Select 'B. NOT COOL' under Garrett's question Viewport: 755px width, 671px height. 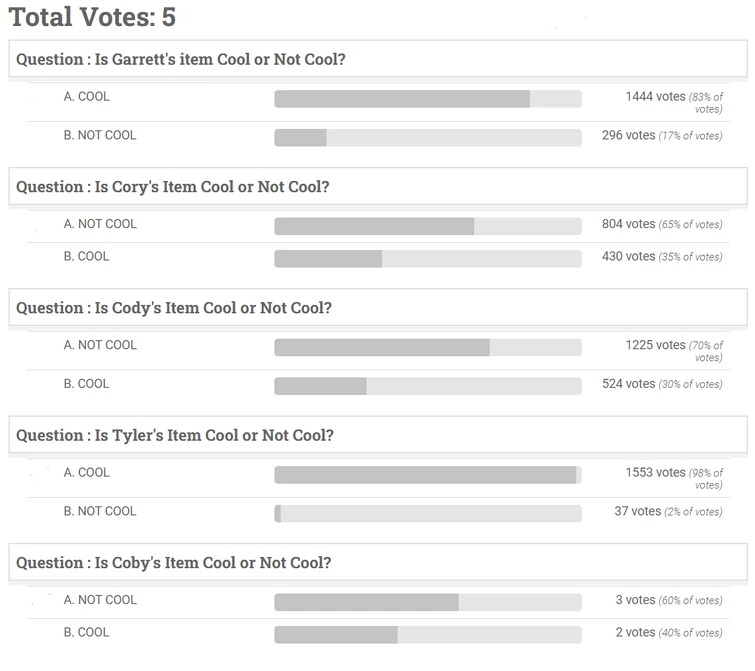[x=100, y=135]
